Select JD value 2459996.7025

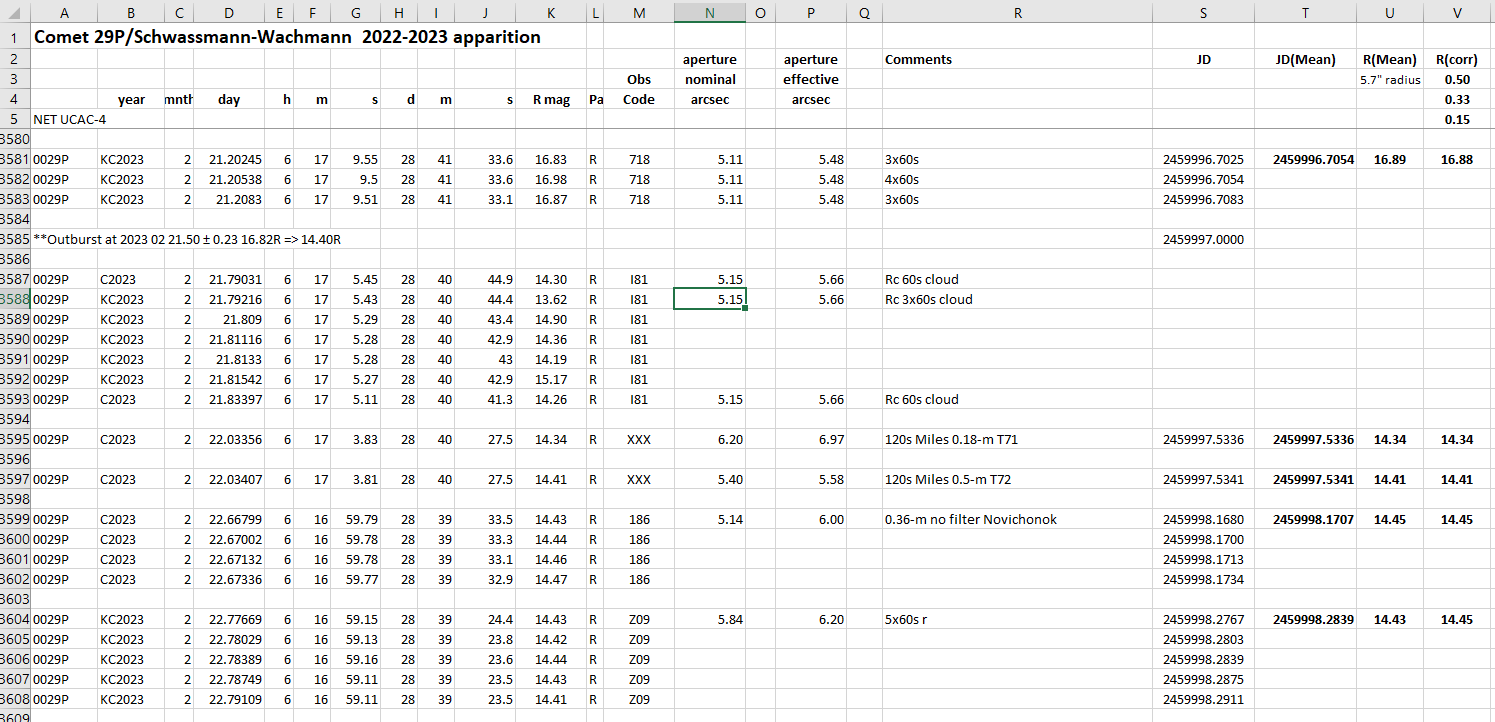point(1203,159)
